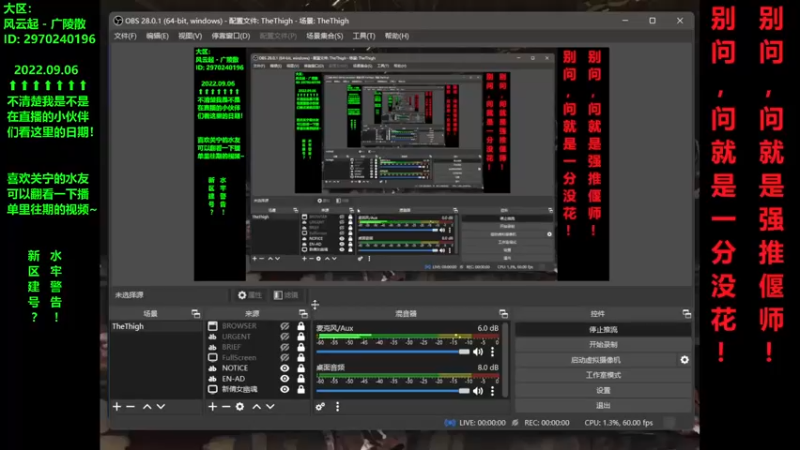Move scene up in the scenes list
The image size is (800, 450).
[x=147, y=407]
